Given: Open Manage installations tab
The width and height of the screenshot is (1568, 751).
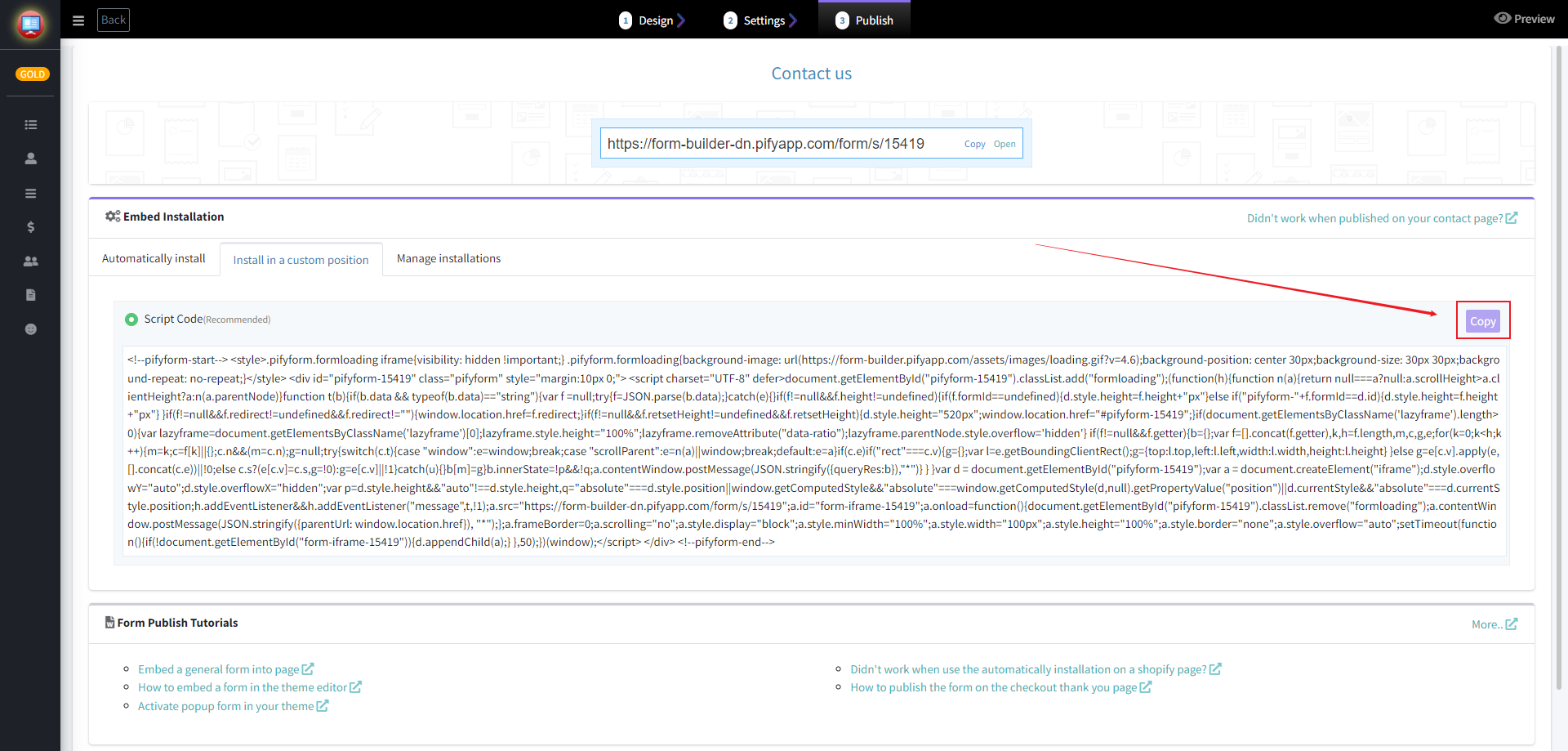Looking at the screenshot, I should click(x=448, y=258).
